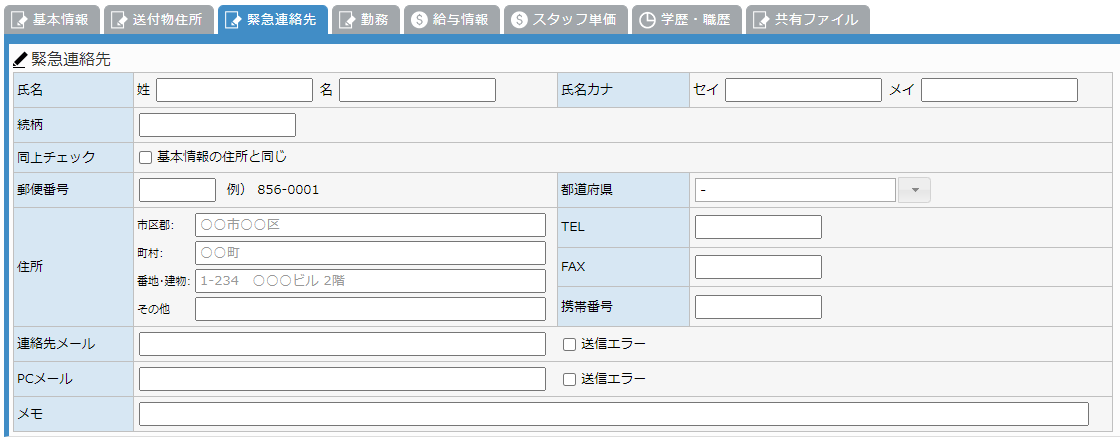
Task: Open the 都道府県 dropdown arrow
Action: 914,190
